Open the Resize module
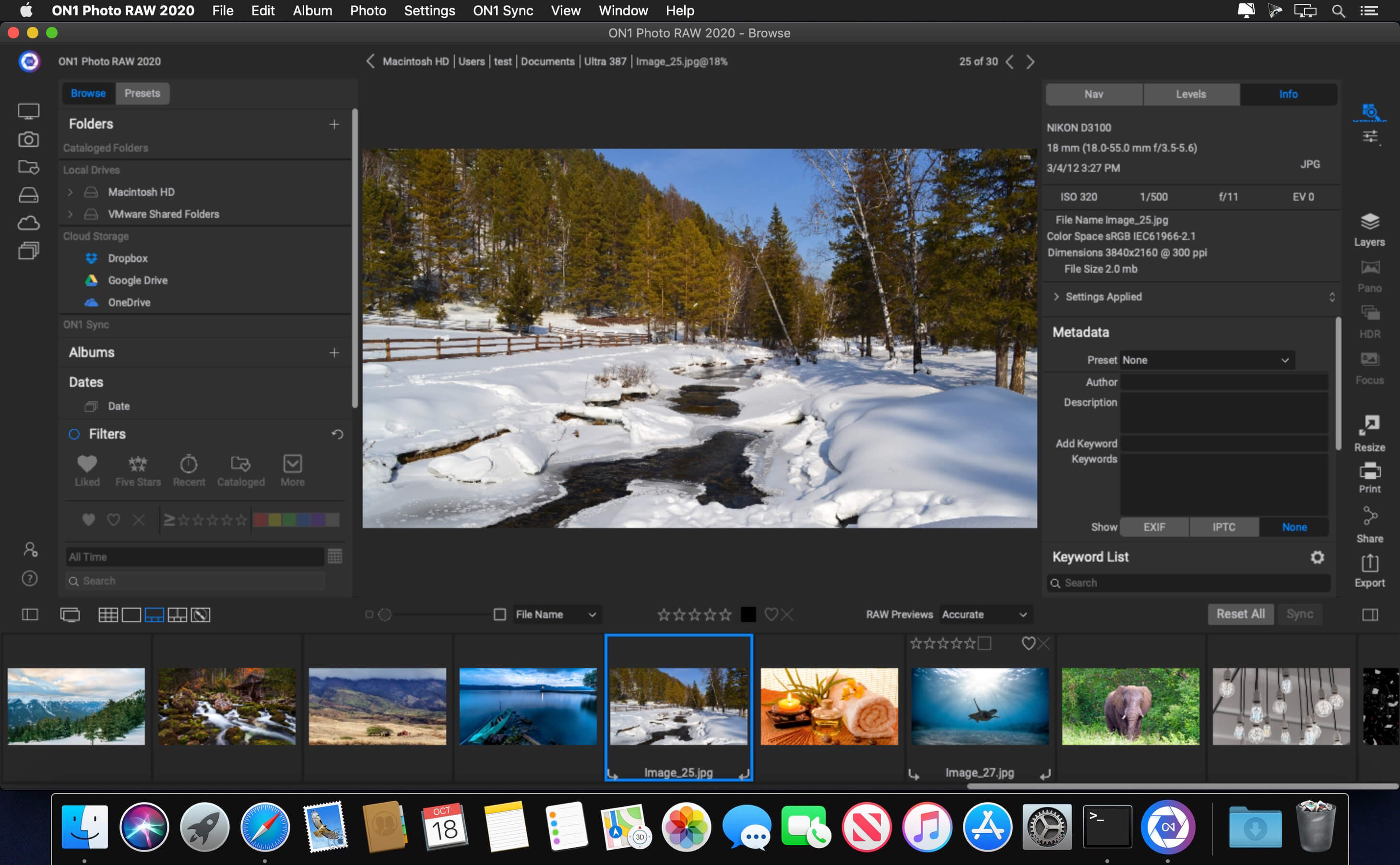The height and width of the screenshot is (865, 1400). (x=1369, y=433)
